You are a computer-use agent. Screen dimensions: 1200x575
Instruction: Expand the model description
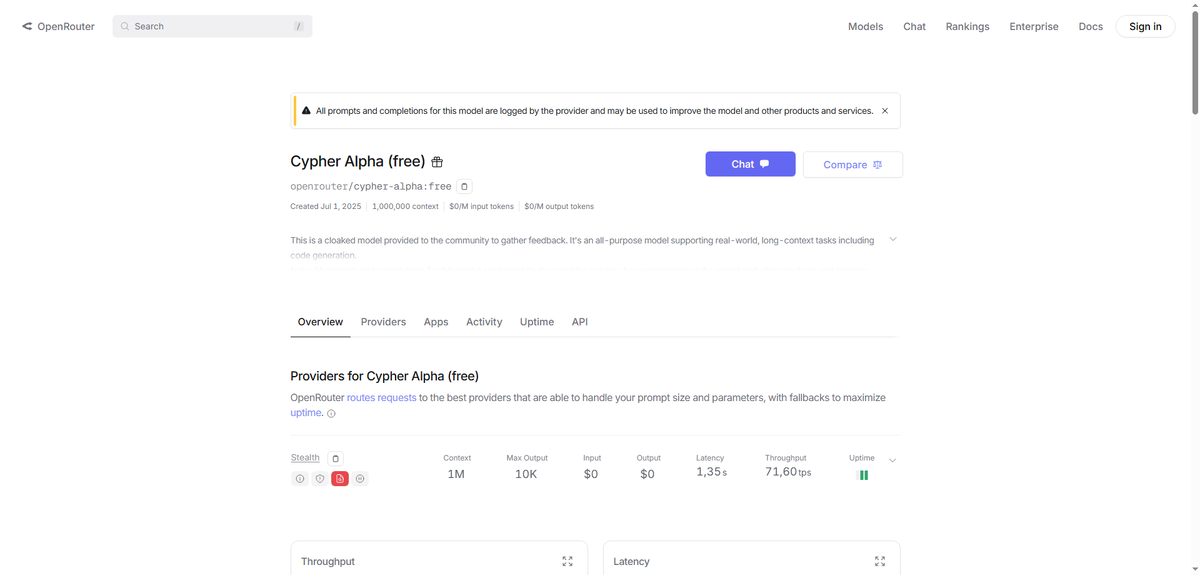(893, 240)
